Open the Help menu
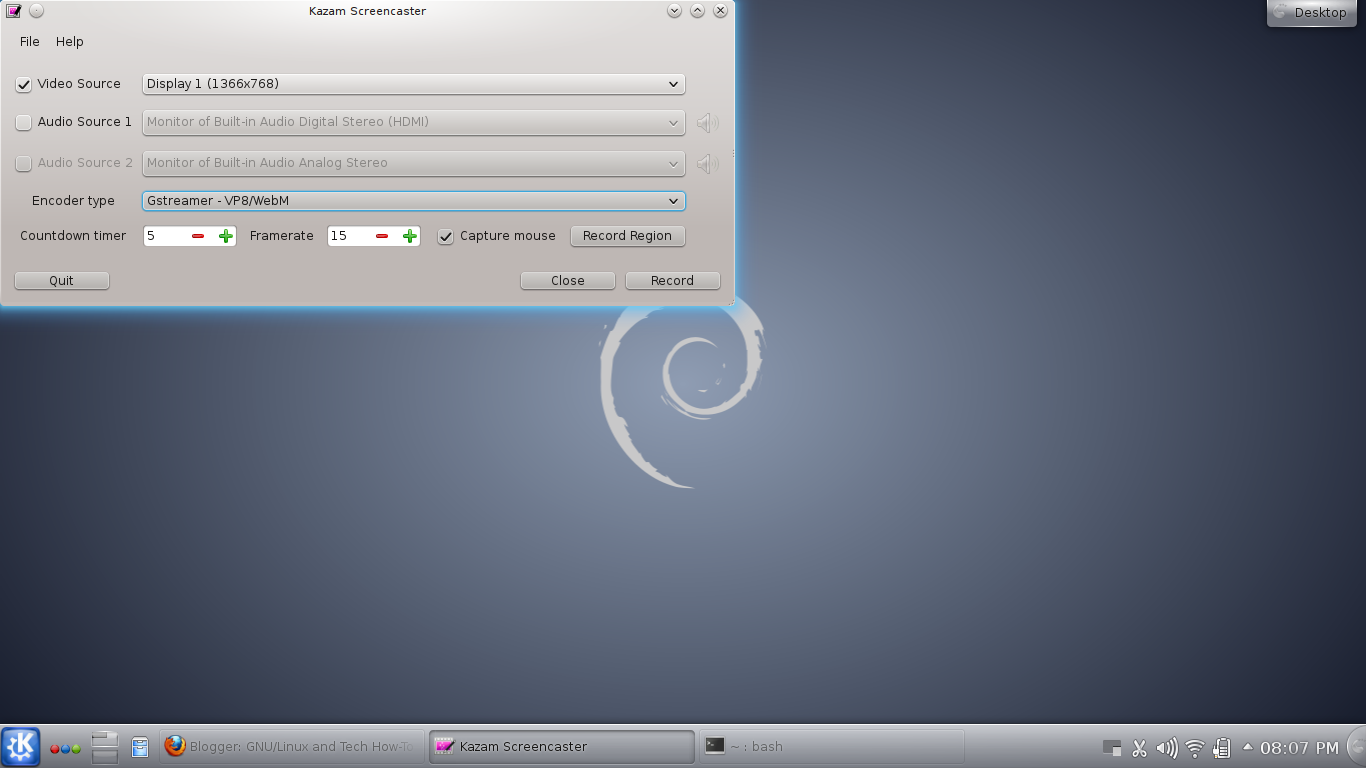 click(70, 42)
